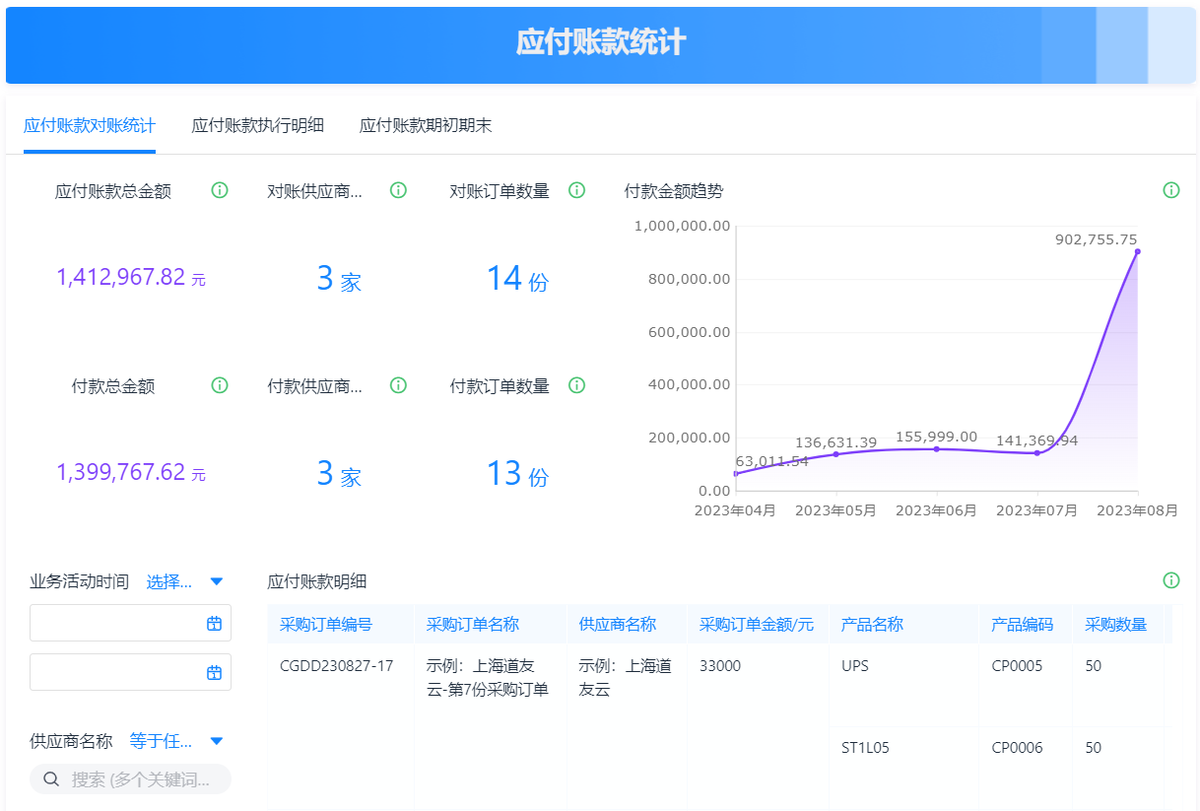The height and width of the screenshot is (811, 1200).
Task: Click info icon beside 付款供应商 card
Action: pyautogui.click(x=398, y=385)
